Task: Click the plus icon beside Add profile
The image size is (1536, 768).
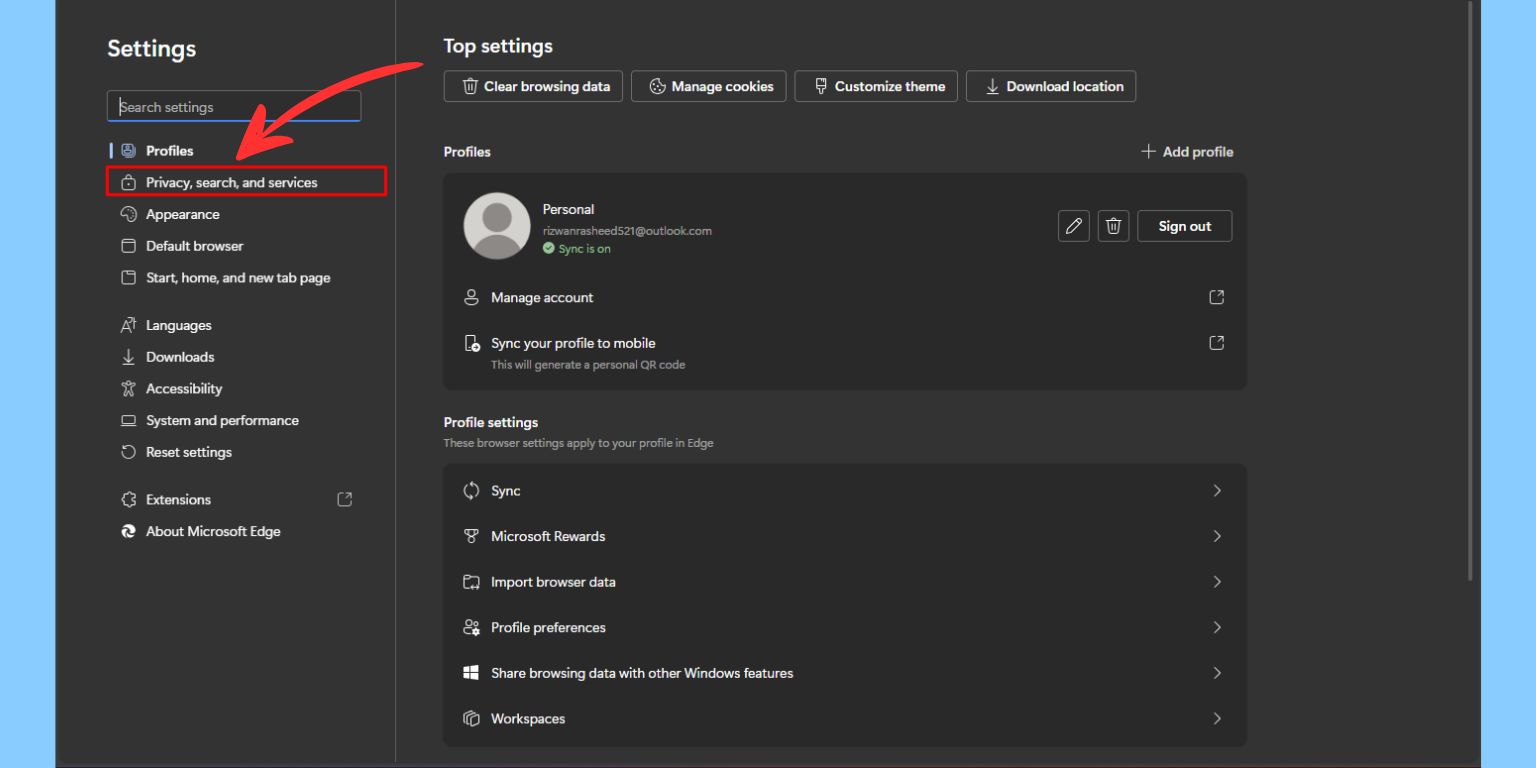Action: 1148,152
